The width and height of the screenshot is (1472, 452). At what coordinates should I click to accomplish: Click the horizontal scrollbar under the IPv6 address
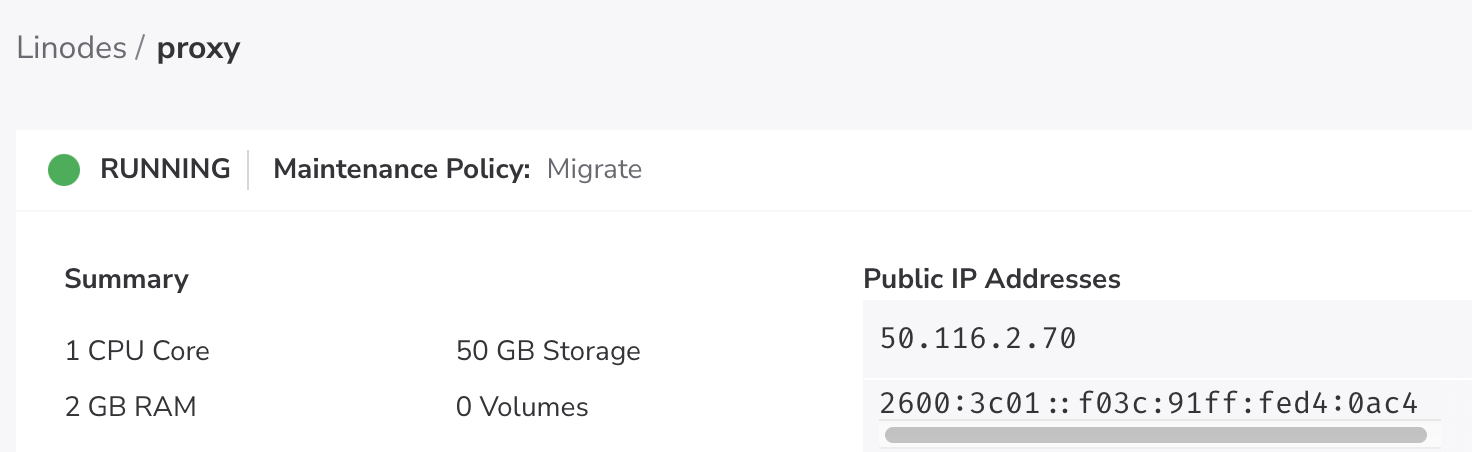pos(1155,435)
